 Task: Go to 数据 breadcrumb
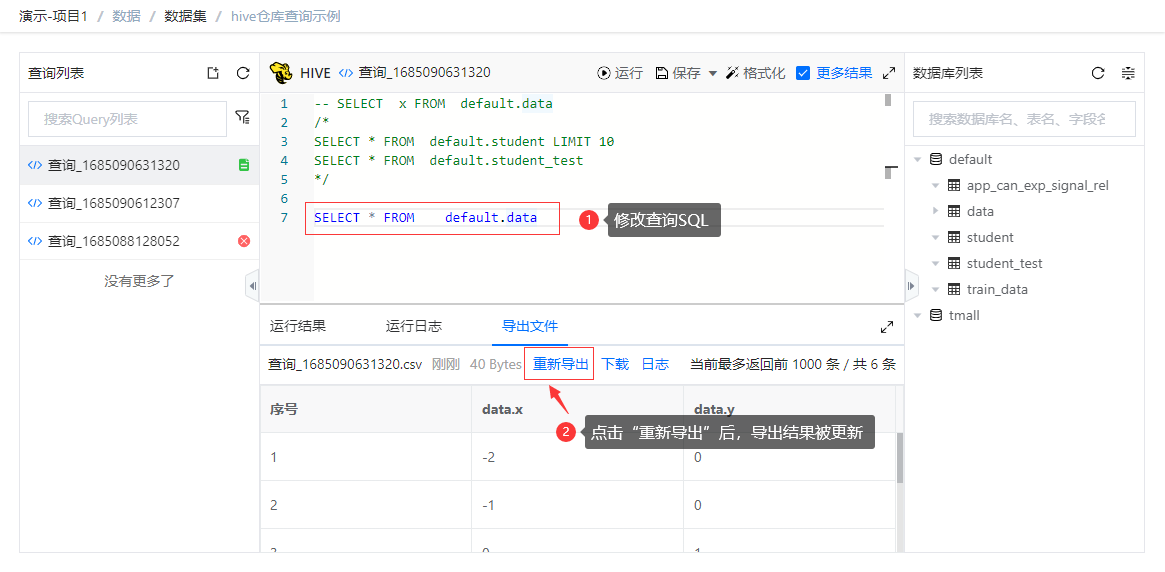[x=126, y=16]
